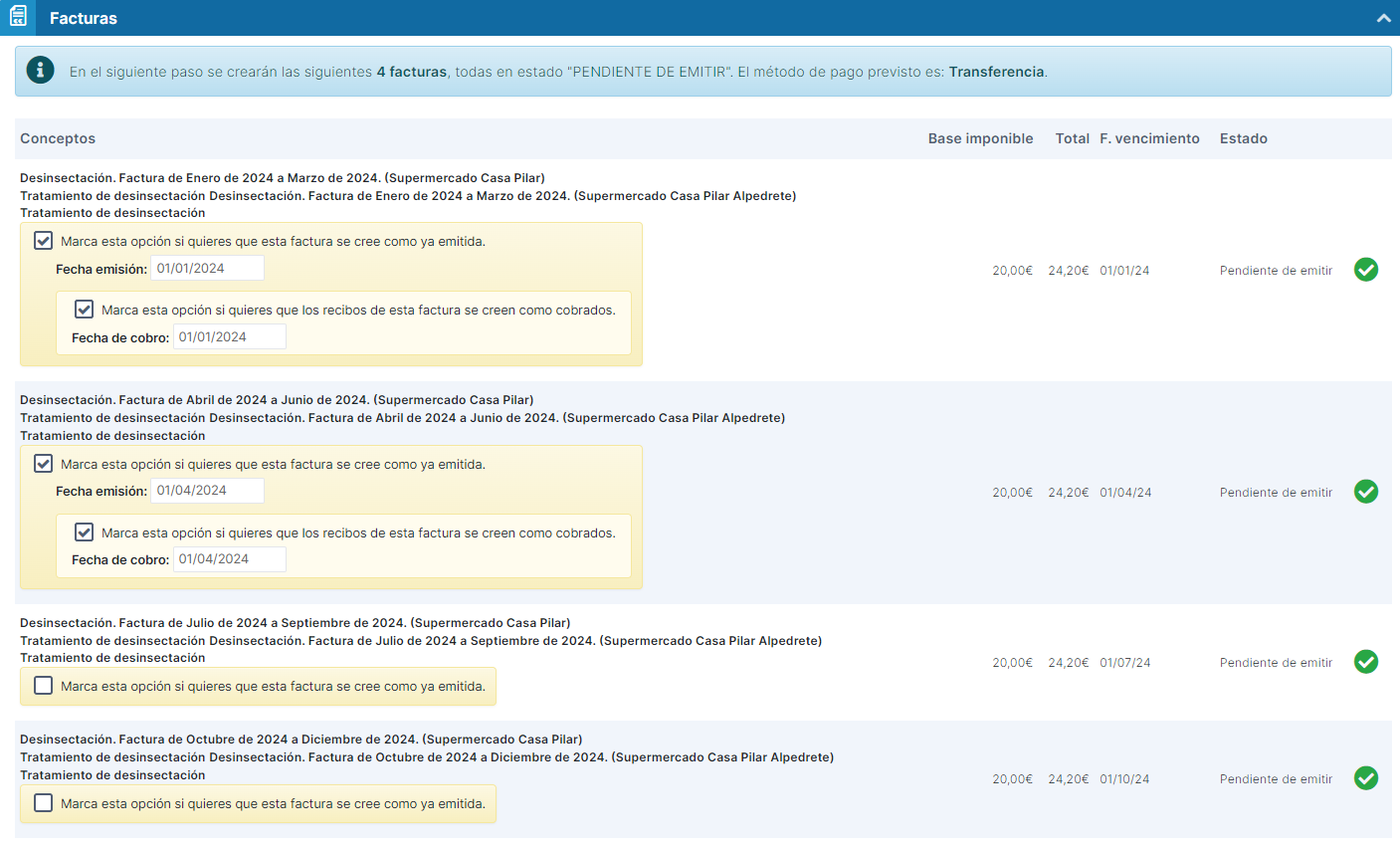Edit Fecha emisión field showing 01/01/2024
The height and width of the screenshot is (850, 1400).
pos(207,268)
